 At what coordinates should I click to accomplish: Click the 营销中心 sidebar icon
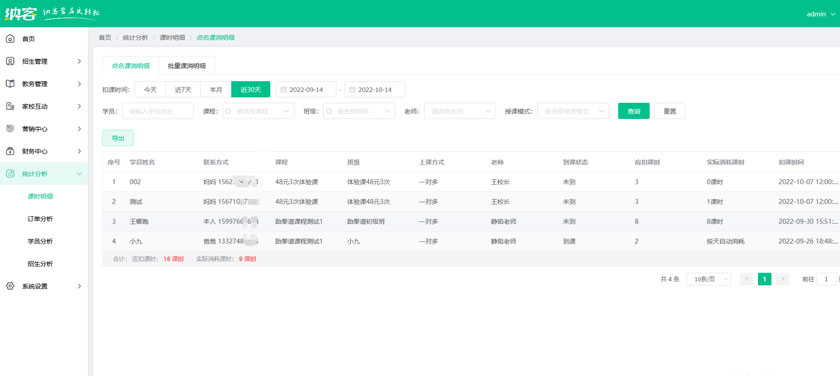(x=10, y=129)
